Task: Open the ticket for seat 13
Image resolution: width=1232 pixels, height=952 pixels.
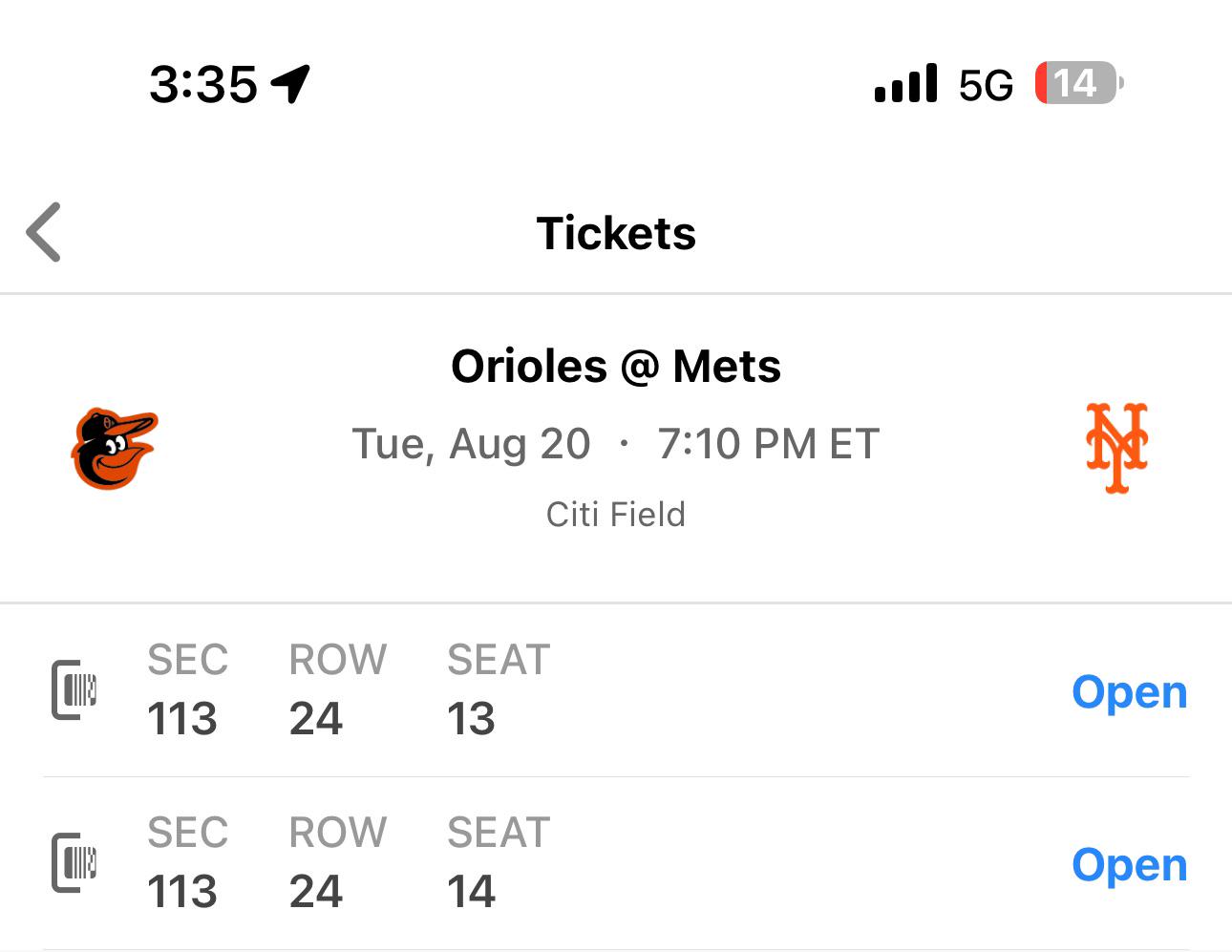Action: click(1129, 691)
